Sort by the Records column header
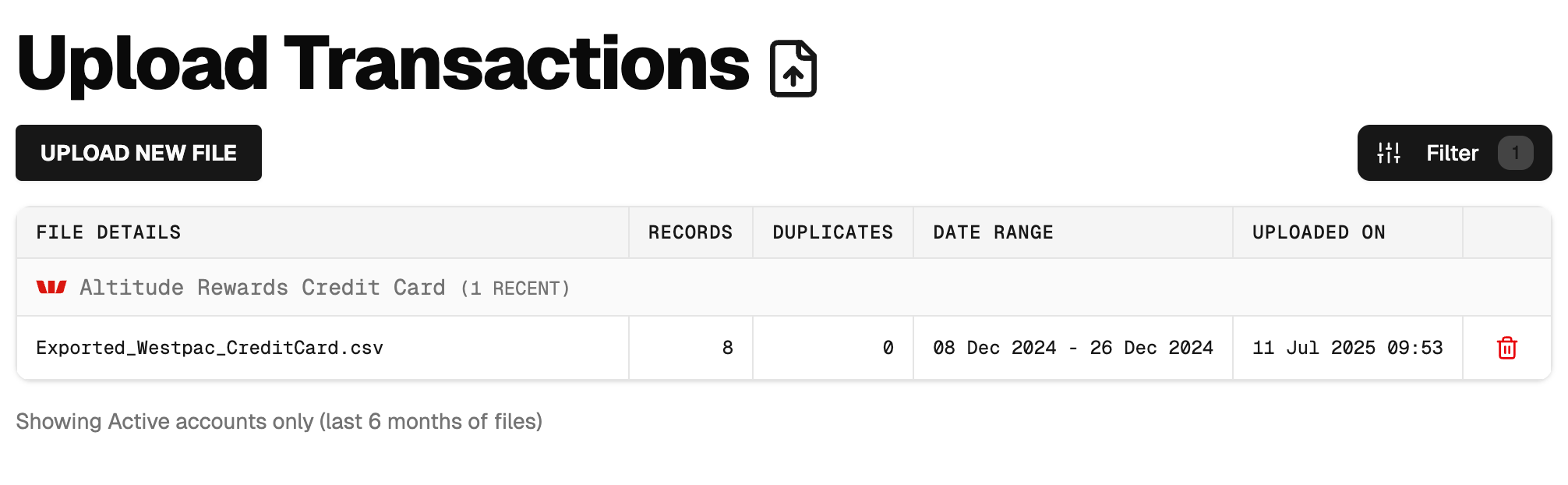The height and width of the screenshot is (485, 1568). [690, 232]
